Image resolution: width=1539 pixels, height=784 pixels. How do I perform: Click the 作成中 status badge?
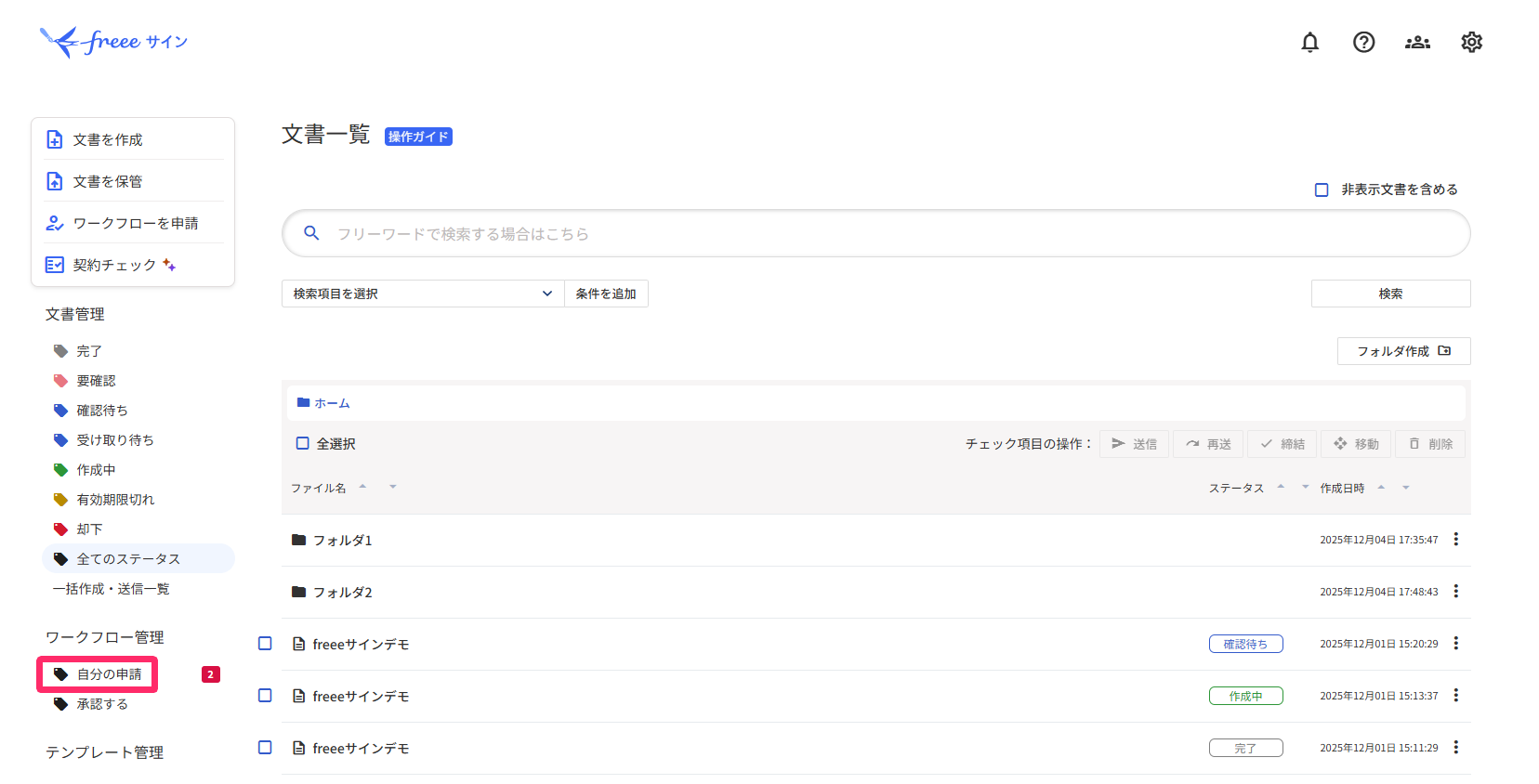click(1245, 696)
